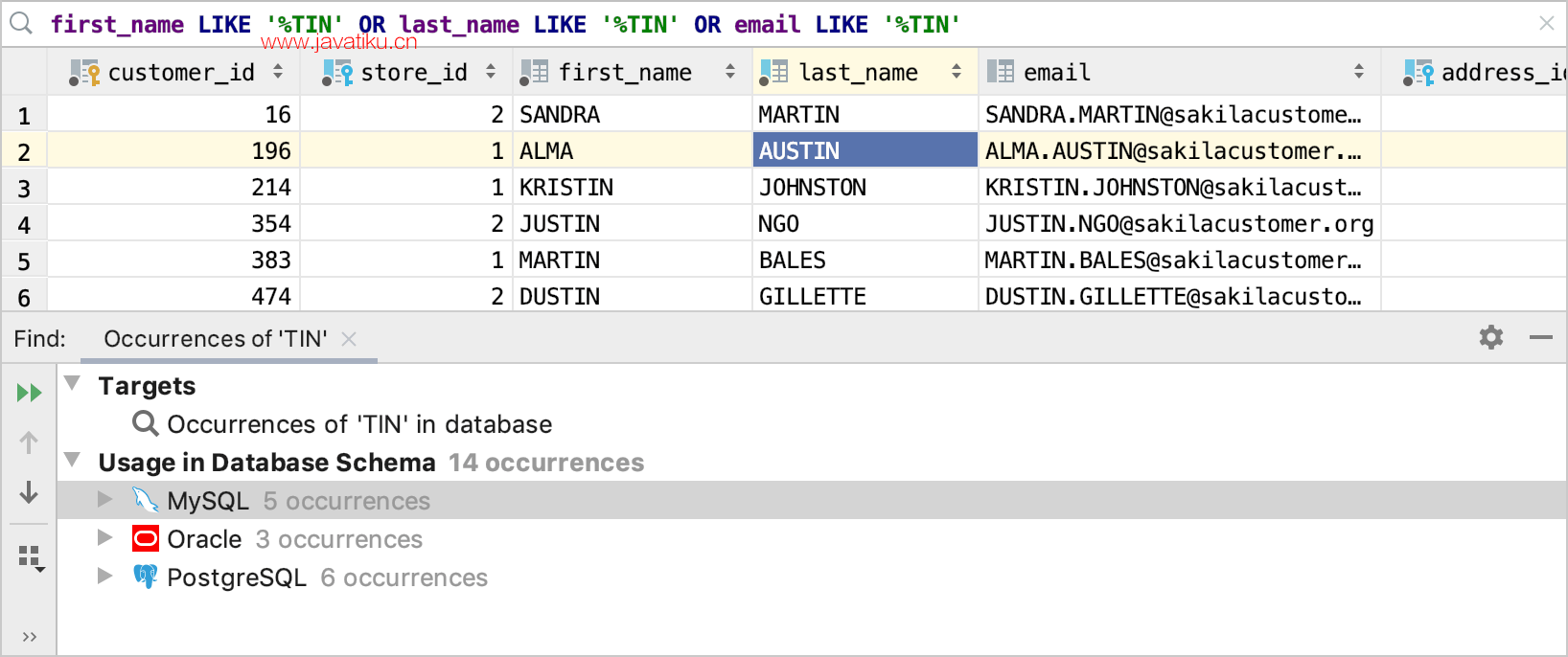Click the last_name column index icon
Viewport: 1568px width, 657px height.
[x=773, y=73]
